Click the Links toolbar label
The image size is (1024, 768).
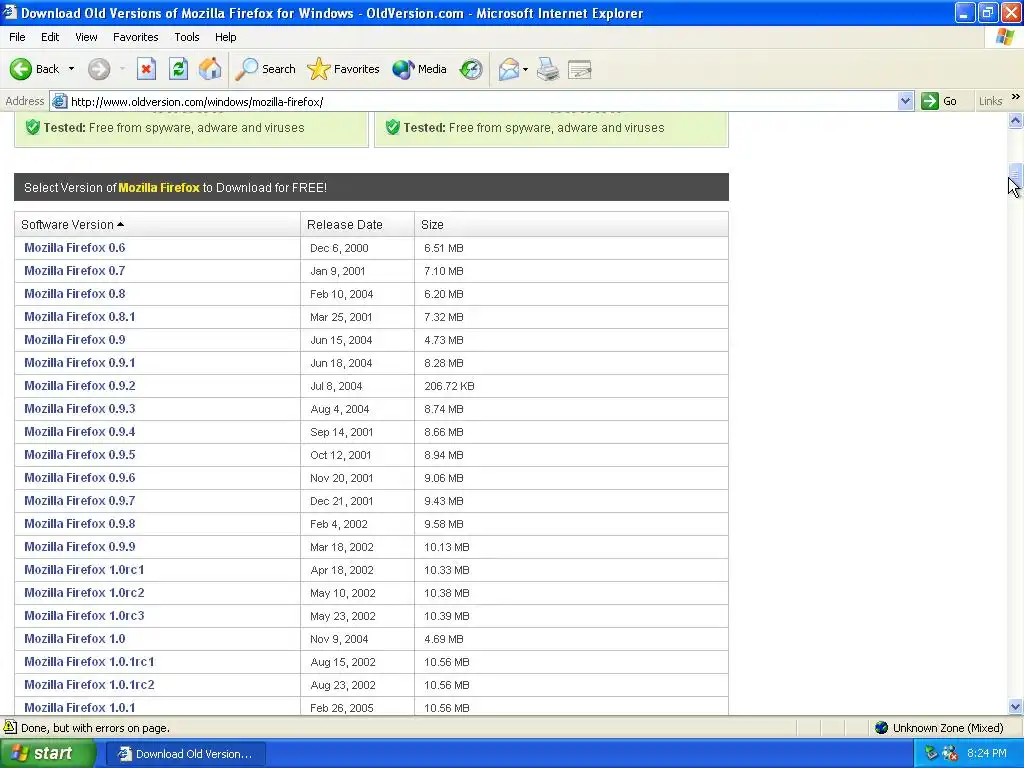pos(990,101)
